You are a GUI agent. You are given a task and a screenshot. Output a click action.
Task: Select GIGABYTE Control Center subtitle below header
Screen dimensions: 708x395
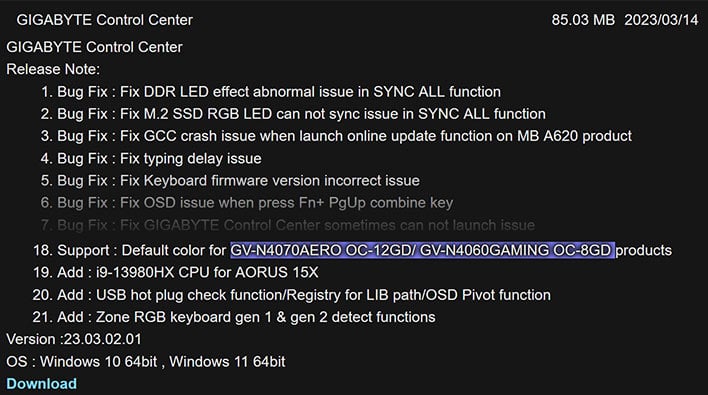(94, 47)
